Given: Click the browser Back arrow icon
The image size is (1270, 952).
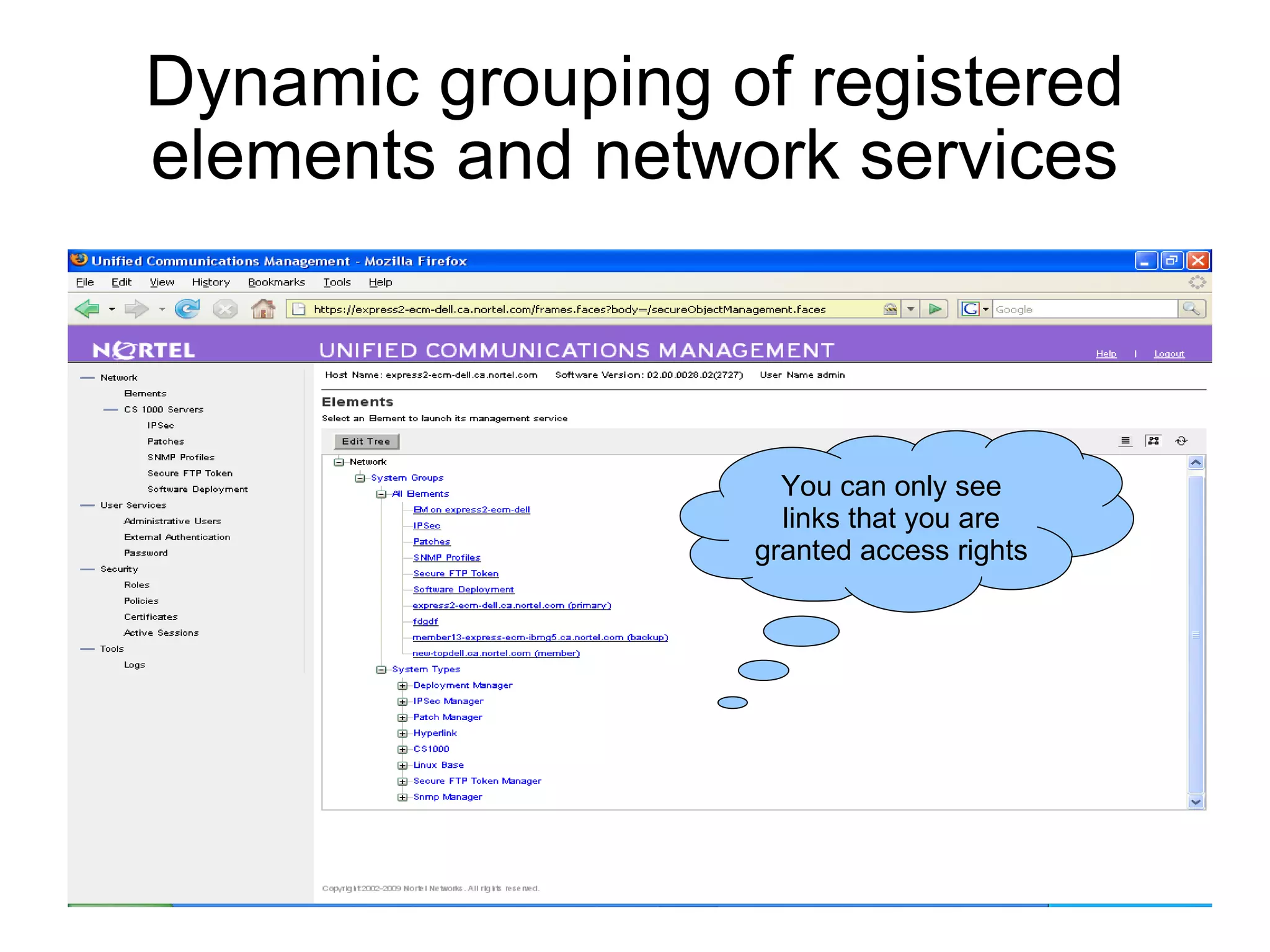Looking at the screenshot, I should (x=87, y=308).
